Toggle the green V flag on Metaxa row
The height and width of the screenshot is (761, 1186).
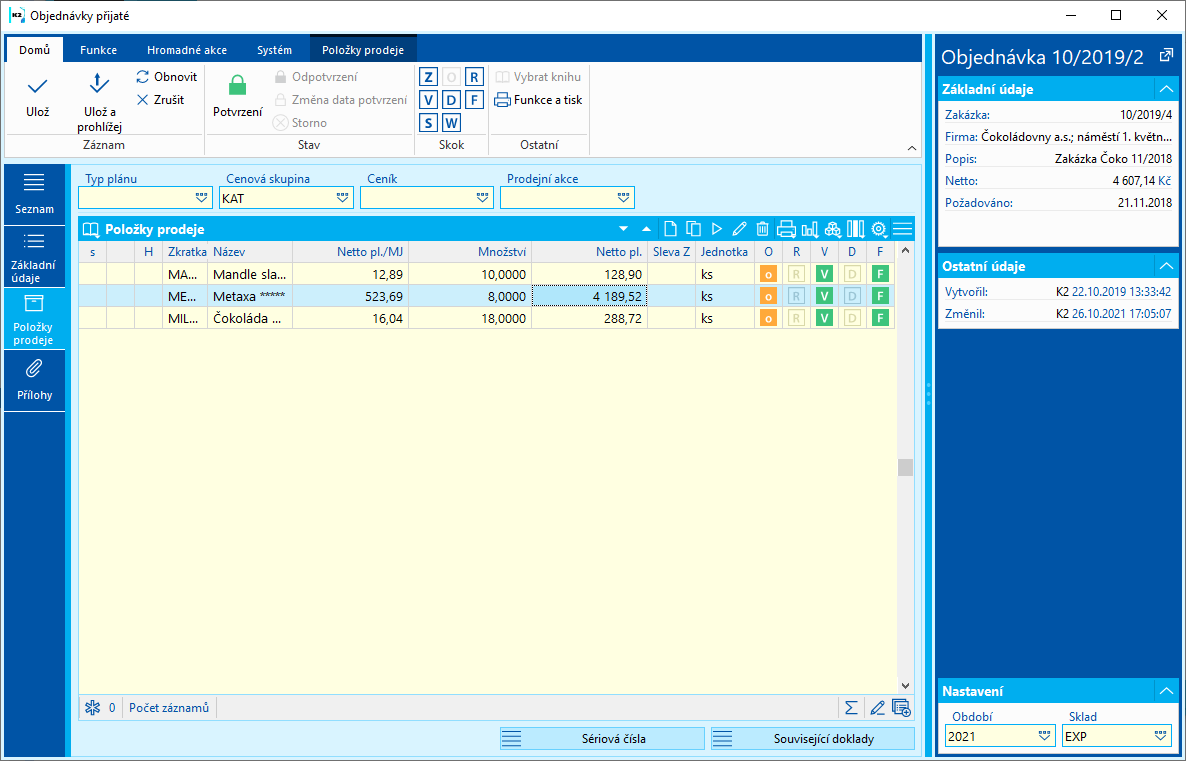[x=824, y=296]
